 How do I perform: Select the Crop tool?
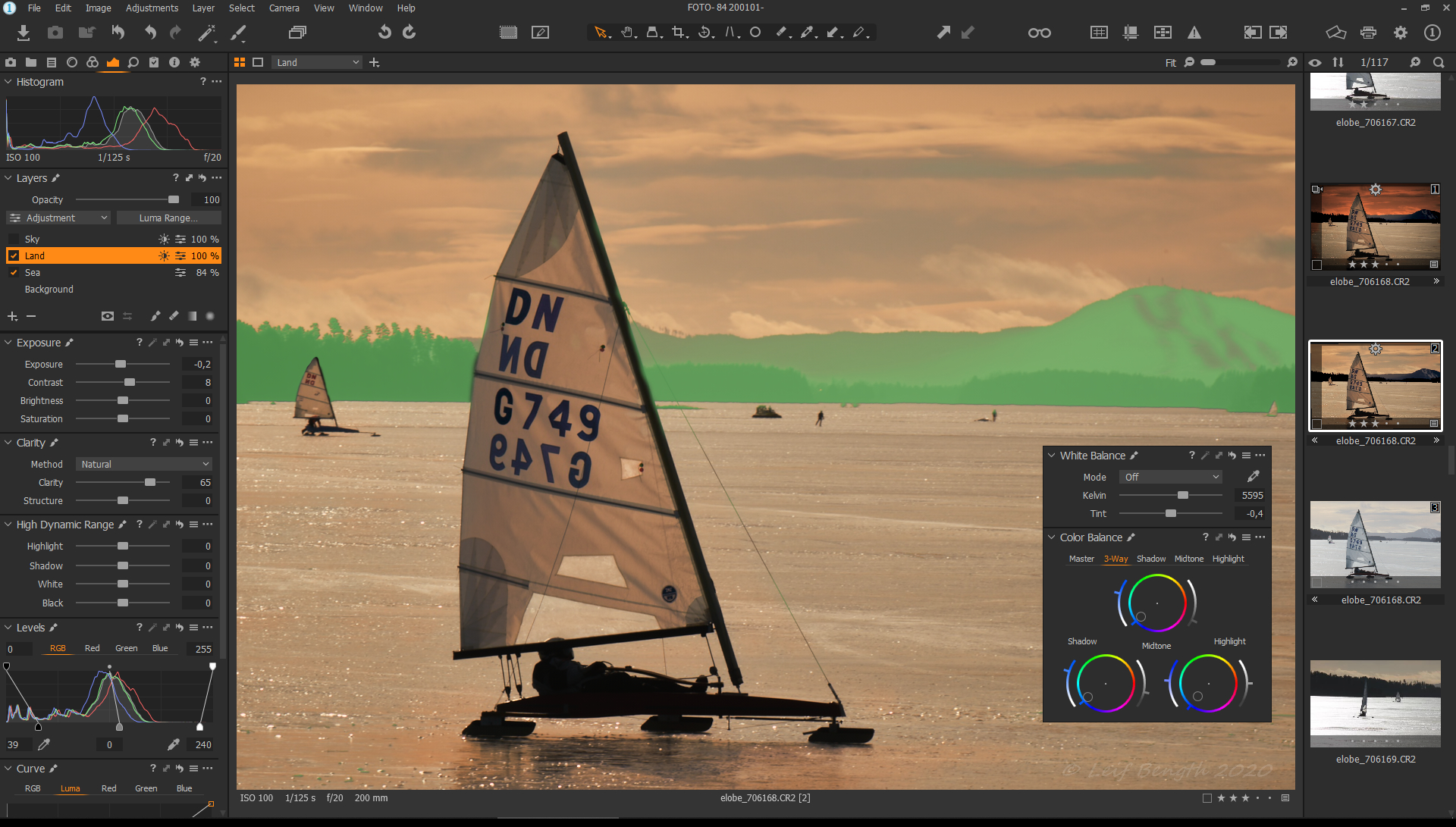679,33
